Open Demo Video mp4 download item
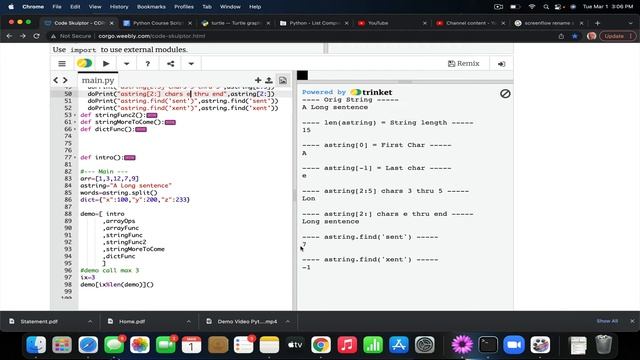 (x=247, y=322)
